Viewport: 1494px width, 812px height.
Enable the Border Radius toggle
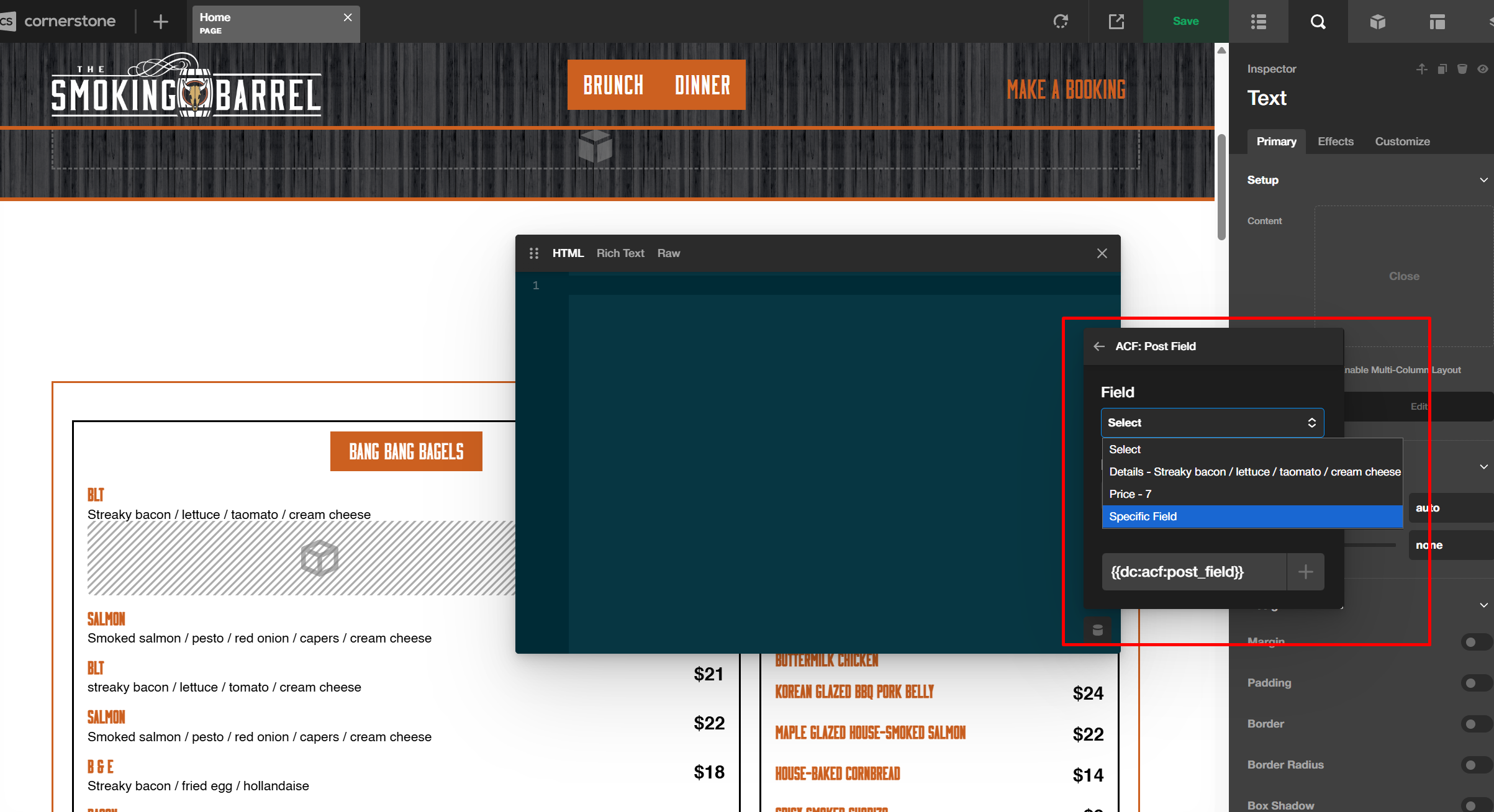point(1475,765)
